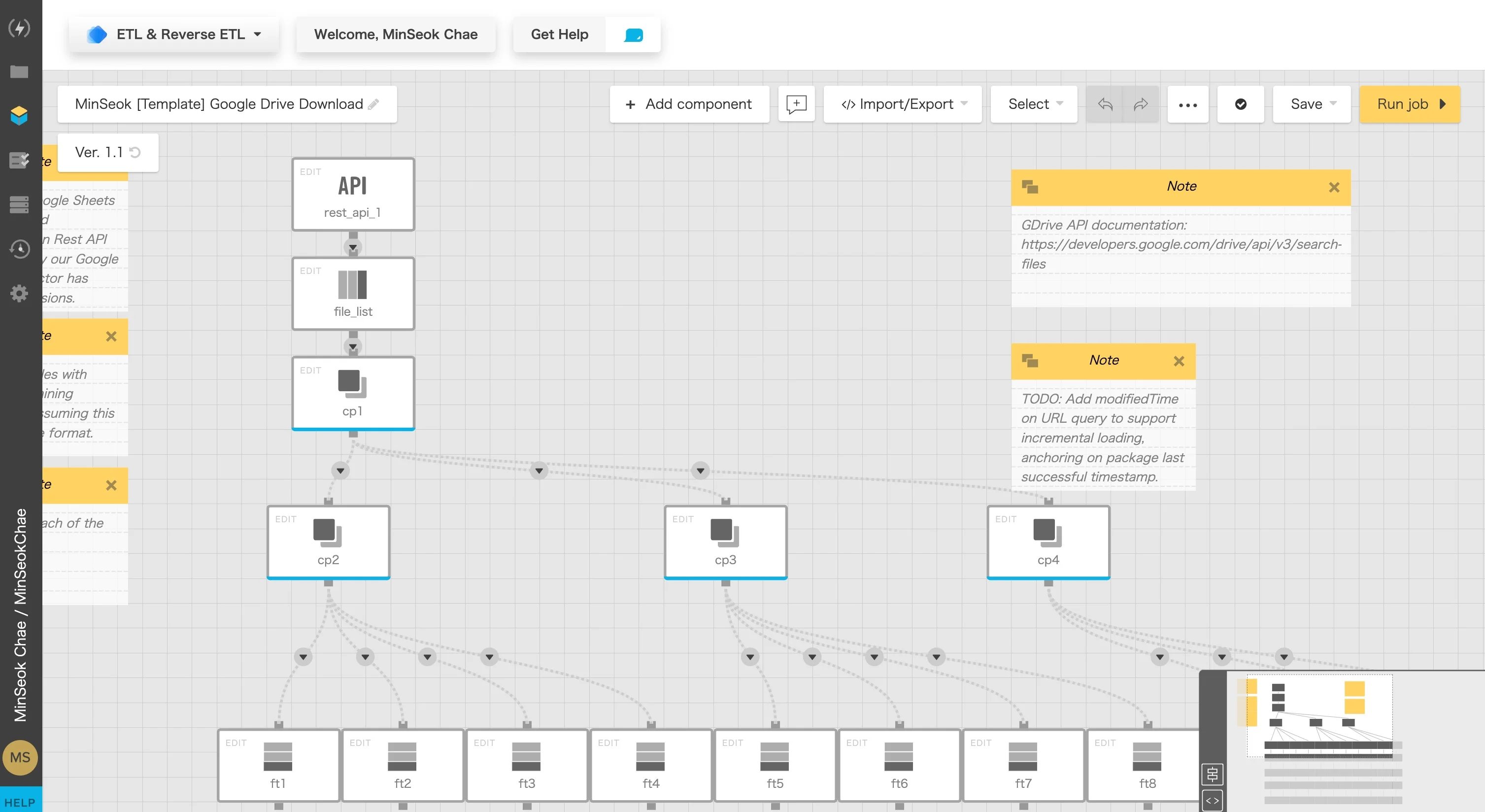Click arrow connector between file_list and cp1
Screen dimensions: 1485x812
[353, 347]
